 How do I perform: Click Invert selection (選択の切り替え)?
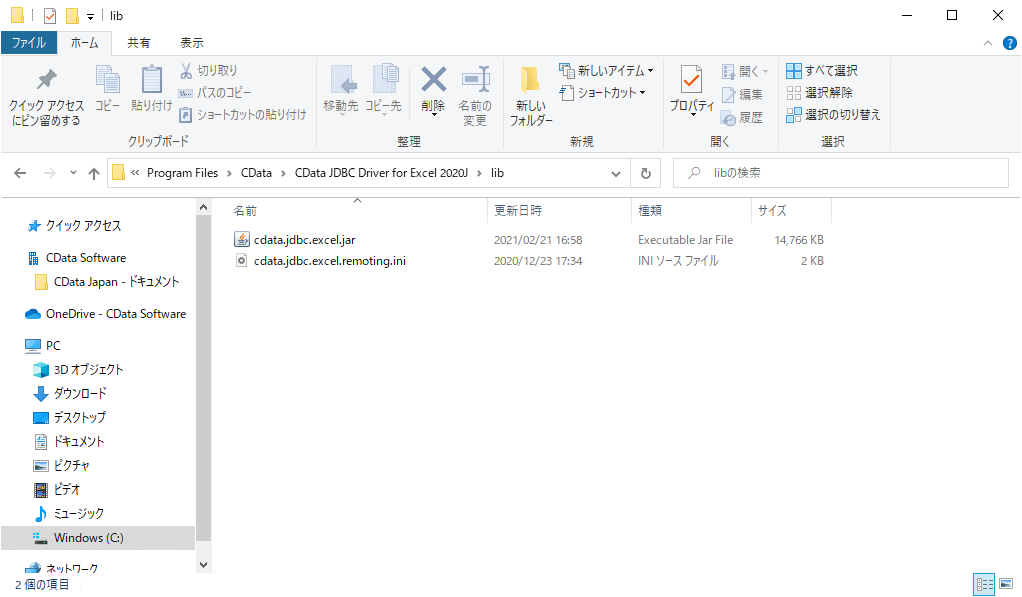pos(833,115)
